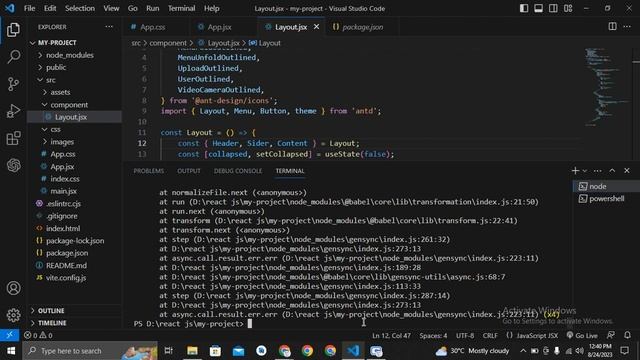Open vite.config.js in the explorer
Viewport: 640px width, 360px height.
[74, 278]
